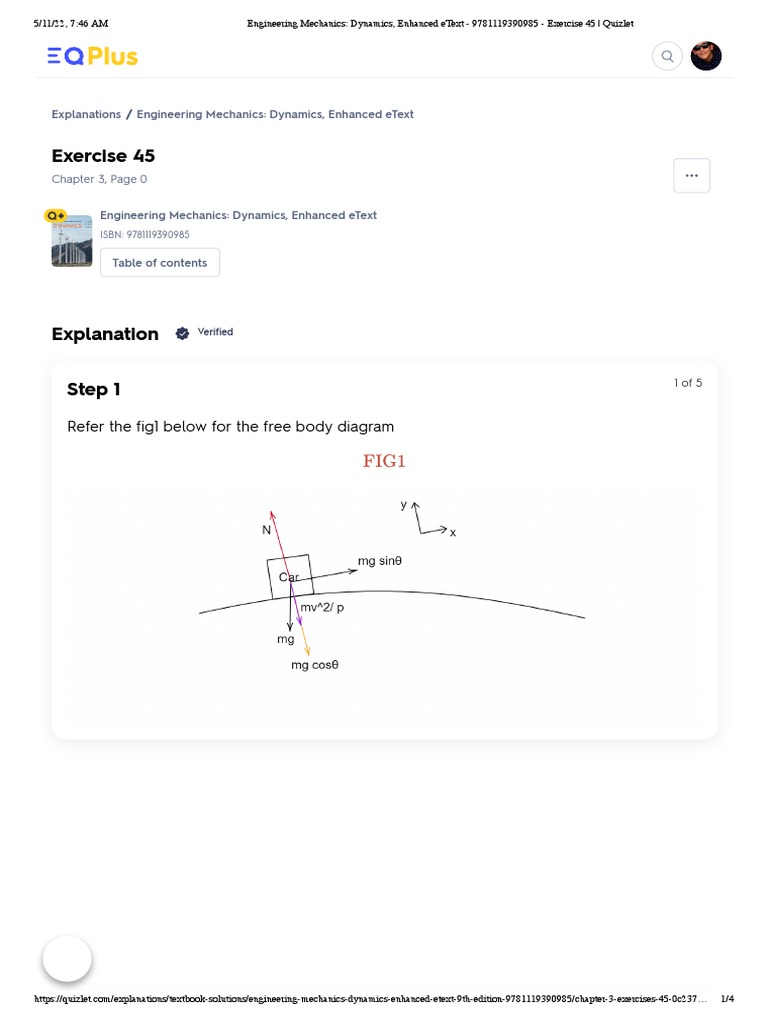The image size is (768, 1024).
Task: Select the red FIG1 figure title
Action: pos(384,461)
